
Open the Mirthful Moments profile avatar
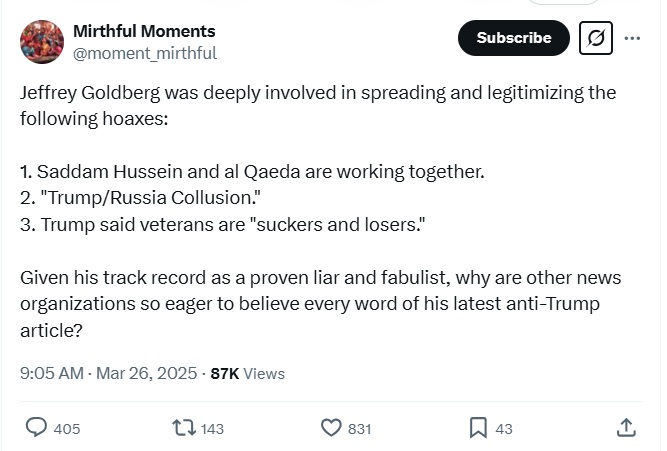(42, 42)
